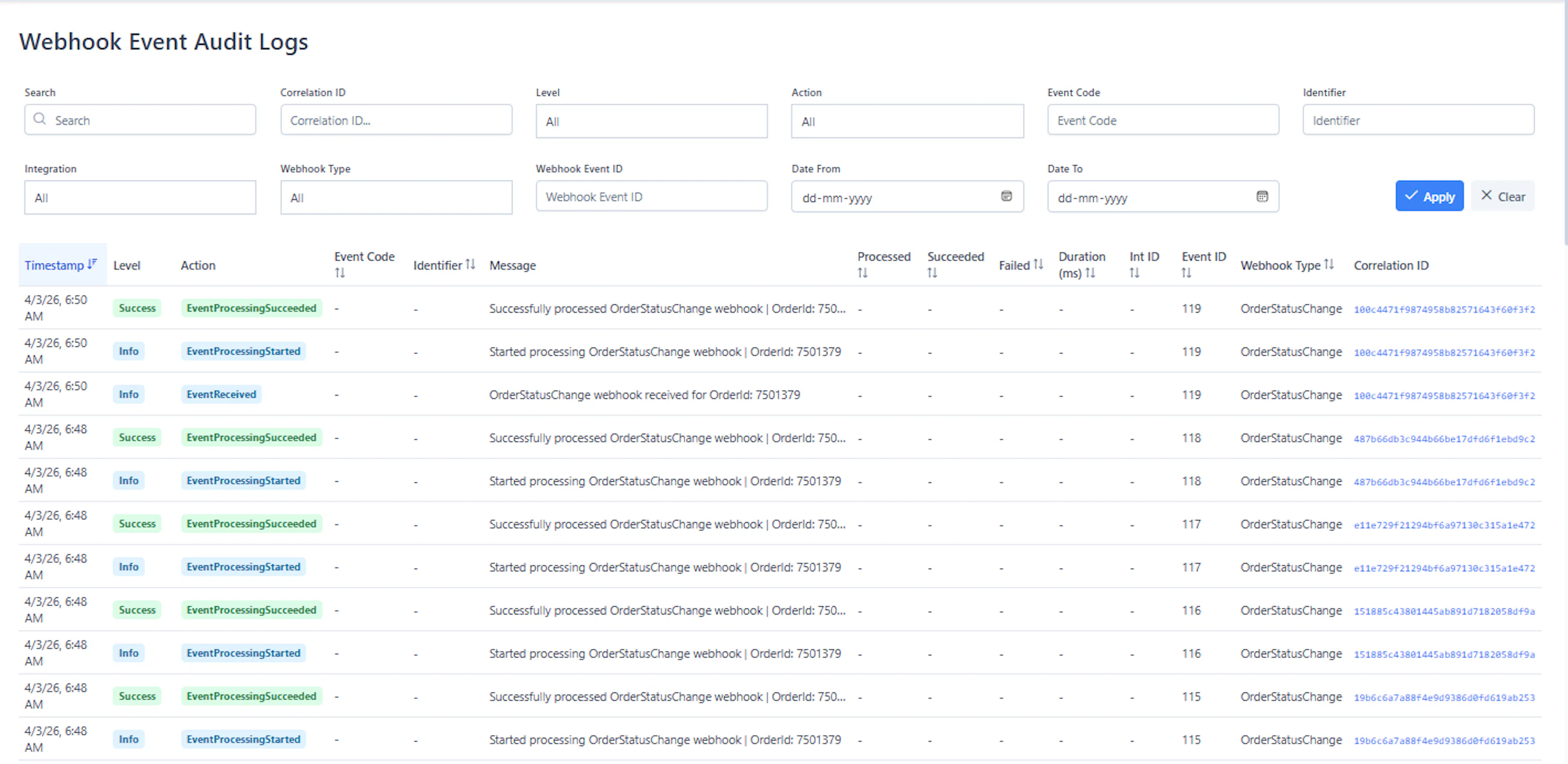
Task: Click the Date To date field
Action: tap(1163, 197)
